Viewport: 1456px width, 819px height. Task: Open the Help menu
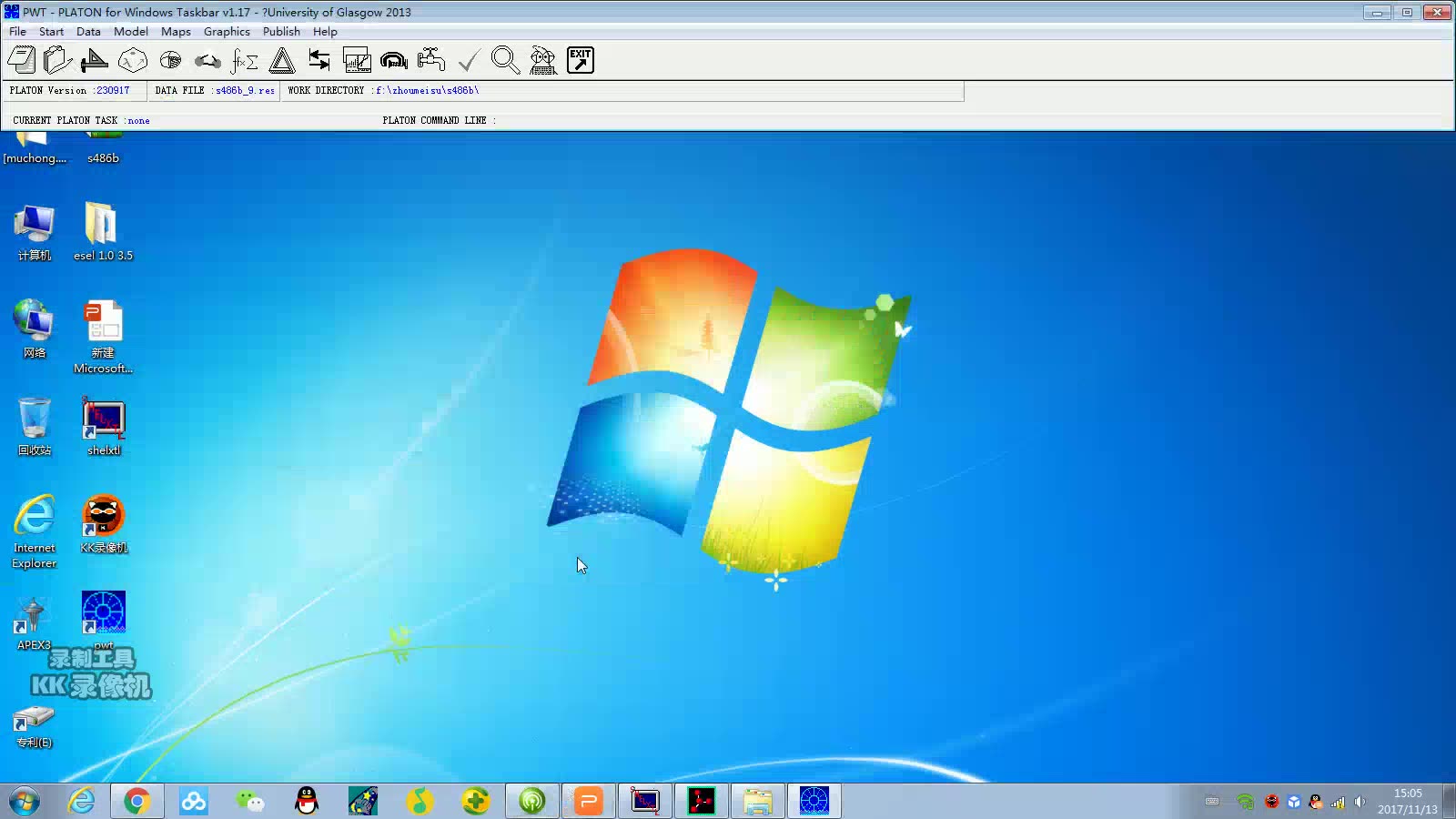[x=325, y=31]
